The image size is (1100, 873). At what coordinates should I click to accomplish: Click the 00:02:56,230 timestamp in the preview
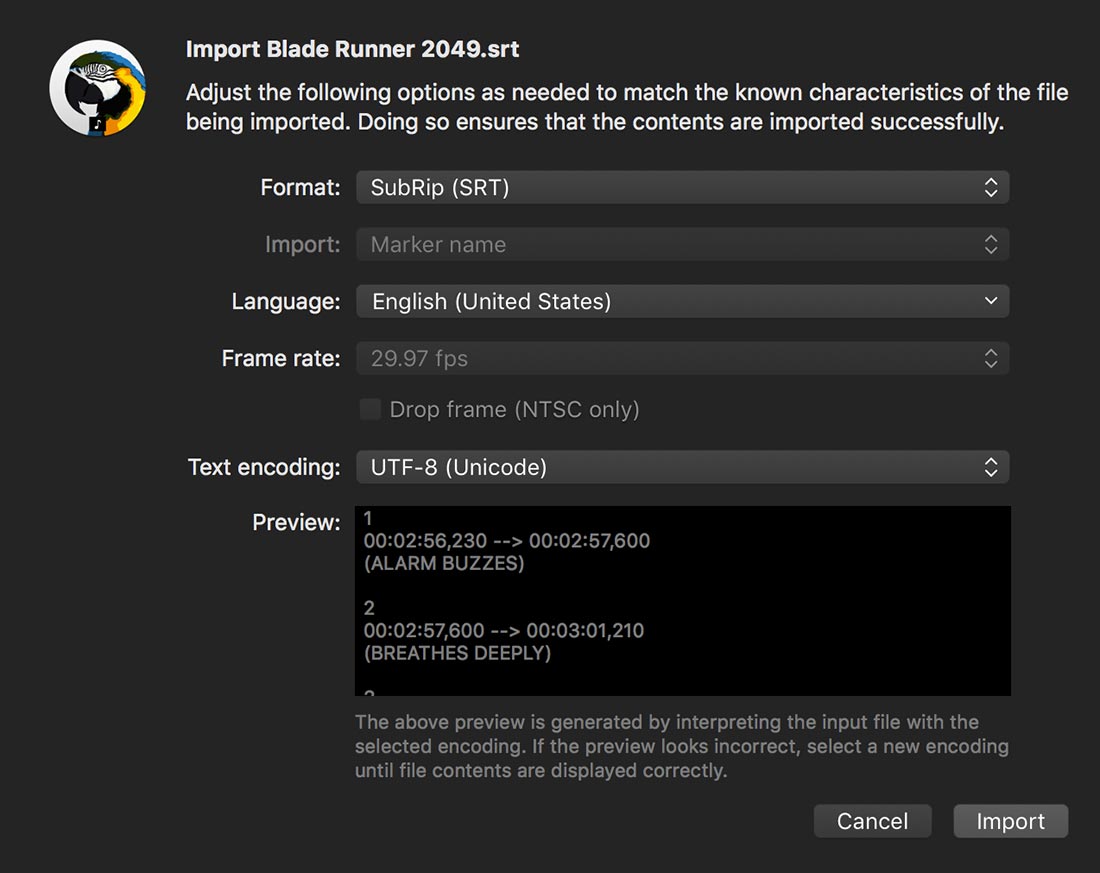click(x=425, y=541)
